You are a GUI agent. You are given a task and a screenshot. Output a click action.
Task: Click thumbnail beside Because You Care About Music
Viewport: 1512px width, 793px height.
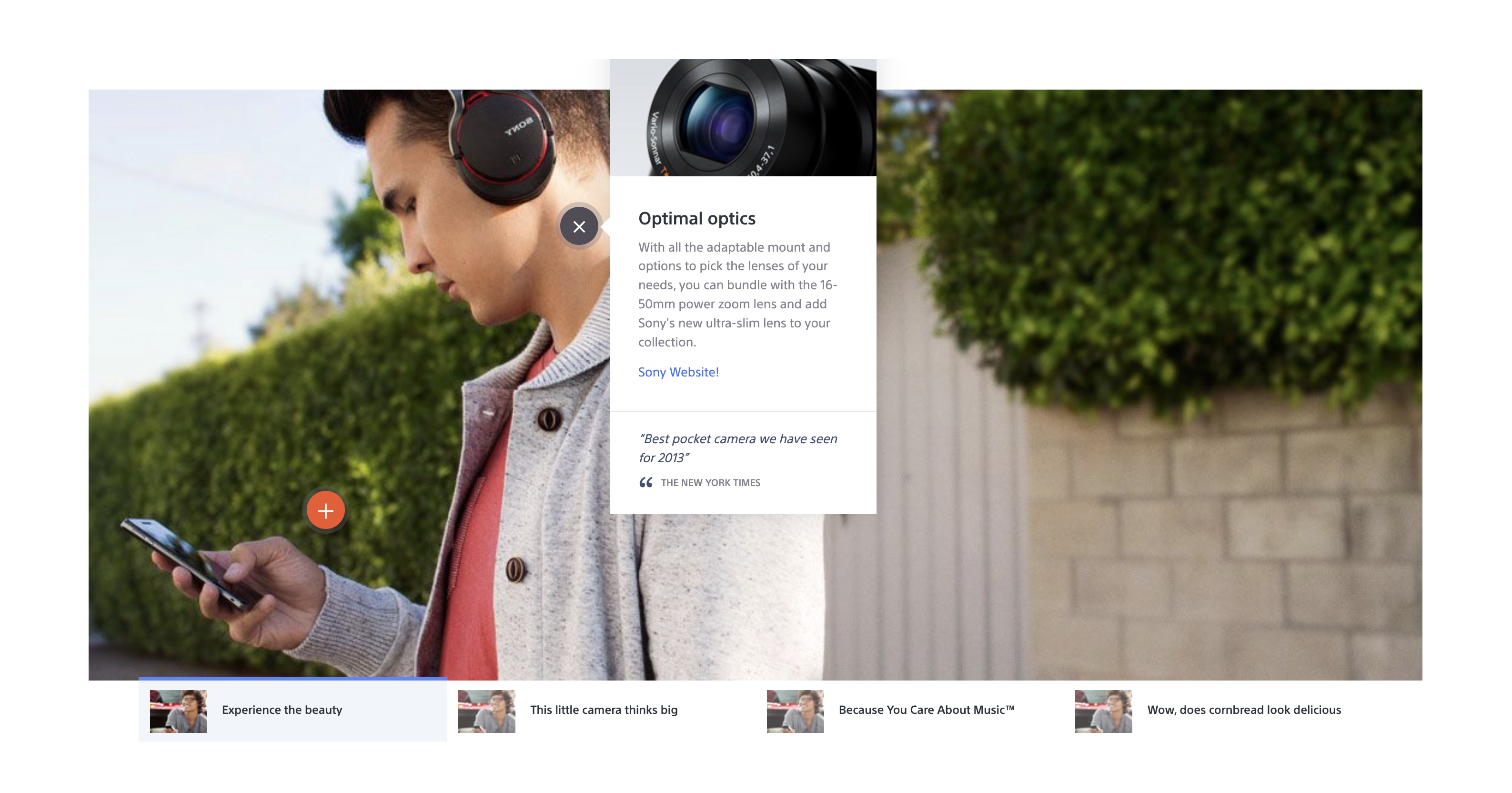pos(795,711)
